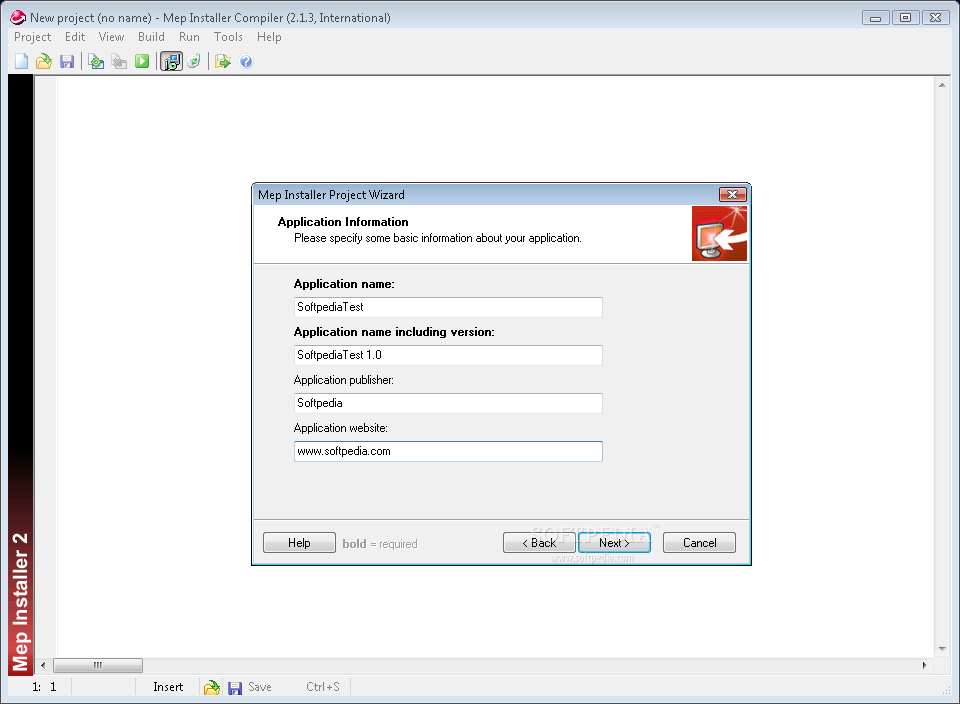Open the Build menu
Viewport: 960px width, 704px height.
point(151,37)
